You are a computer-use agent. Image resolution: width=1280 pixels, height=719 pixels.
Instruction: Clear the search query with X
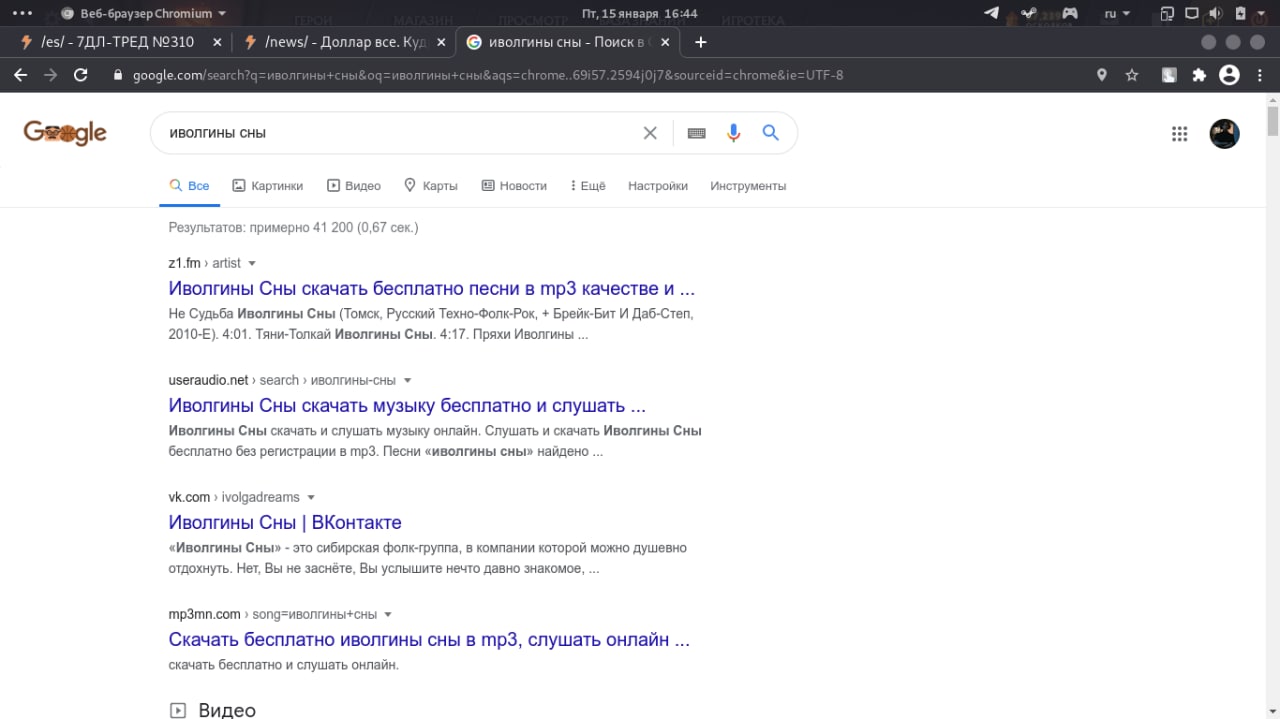click(x=650, y=133)
